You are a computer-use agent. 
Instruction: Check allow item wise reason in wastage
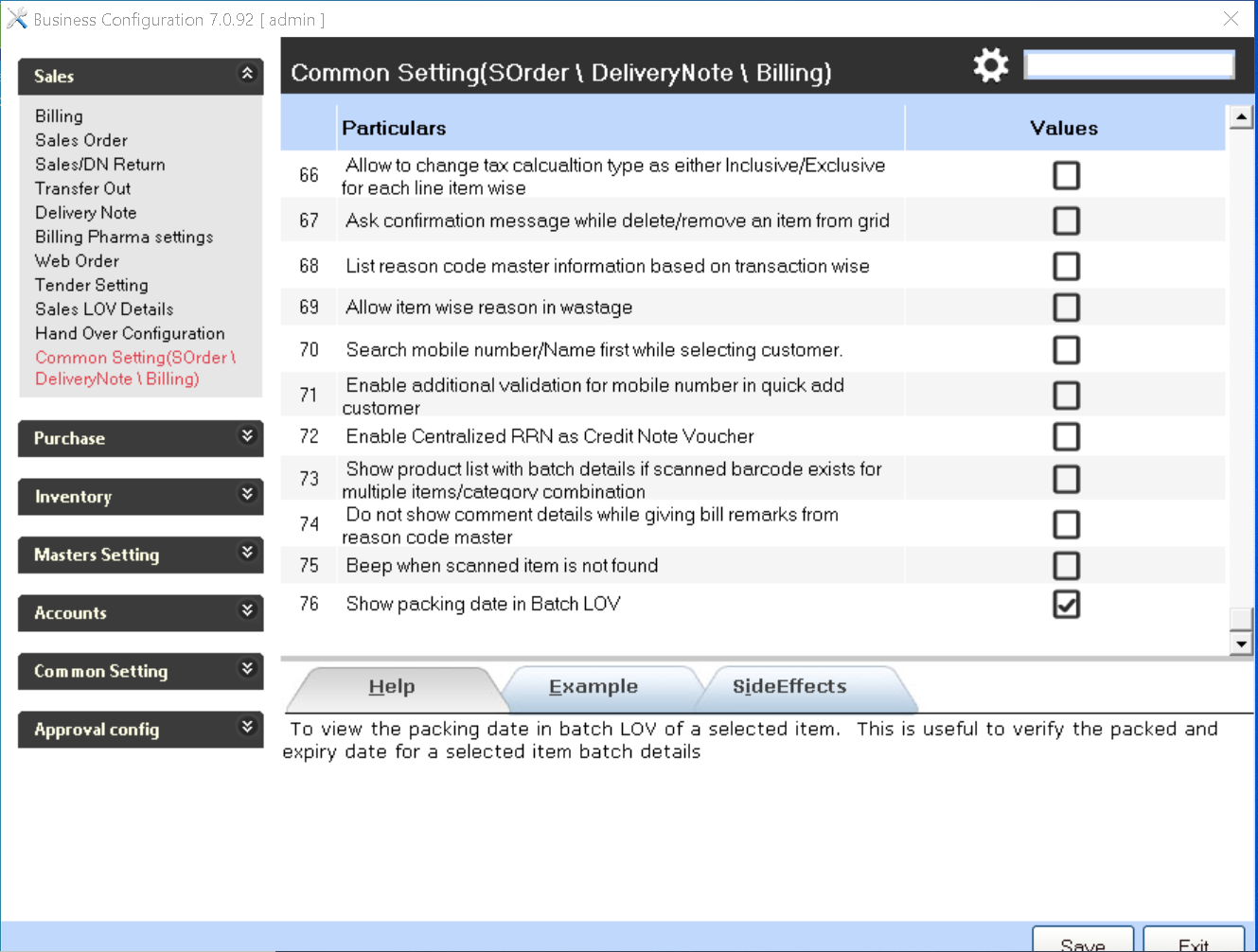1066,308
